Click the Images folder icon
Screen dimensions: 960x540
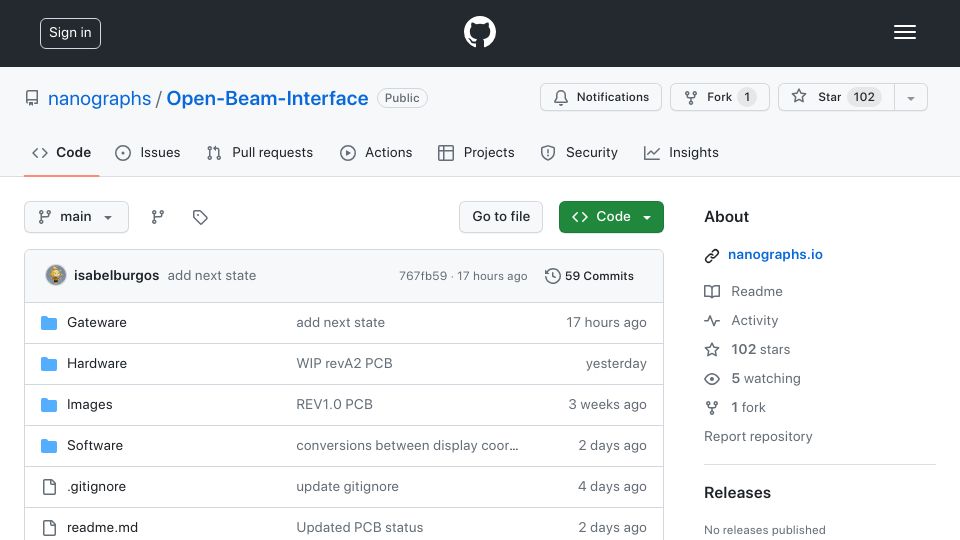pyautogui.click(x=49, y=405)
